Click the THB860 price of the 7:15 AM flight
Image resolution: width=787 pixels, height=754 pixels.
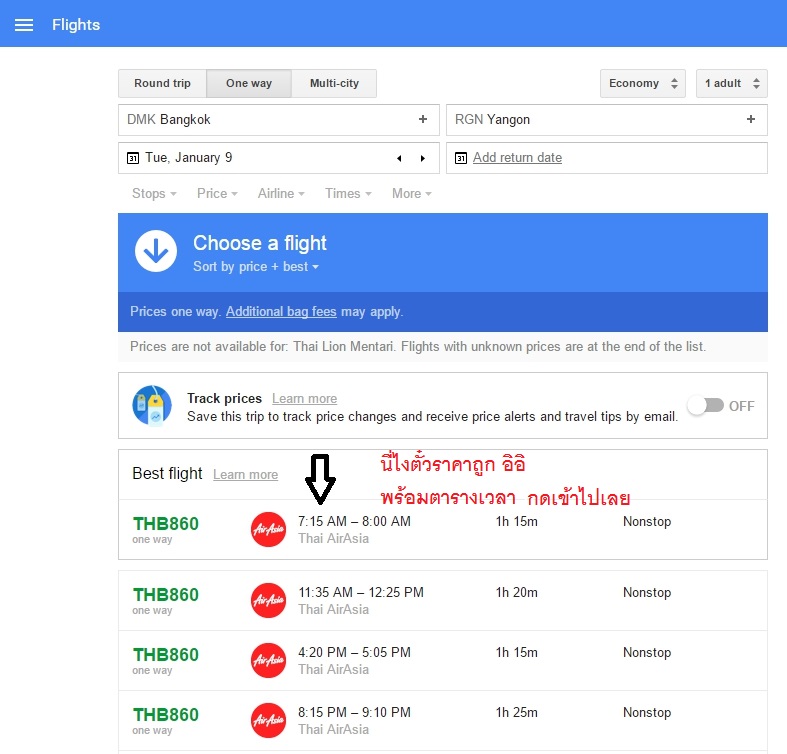pos(166,524)
